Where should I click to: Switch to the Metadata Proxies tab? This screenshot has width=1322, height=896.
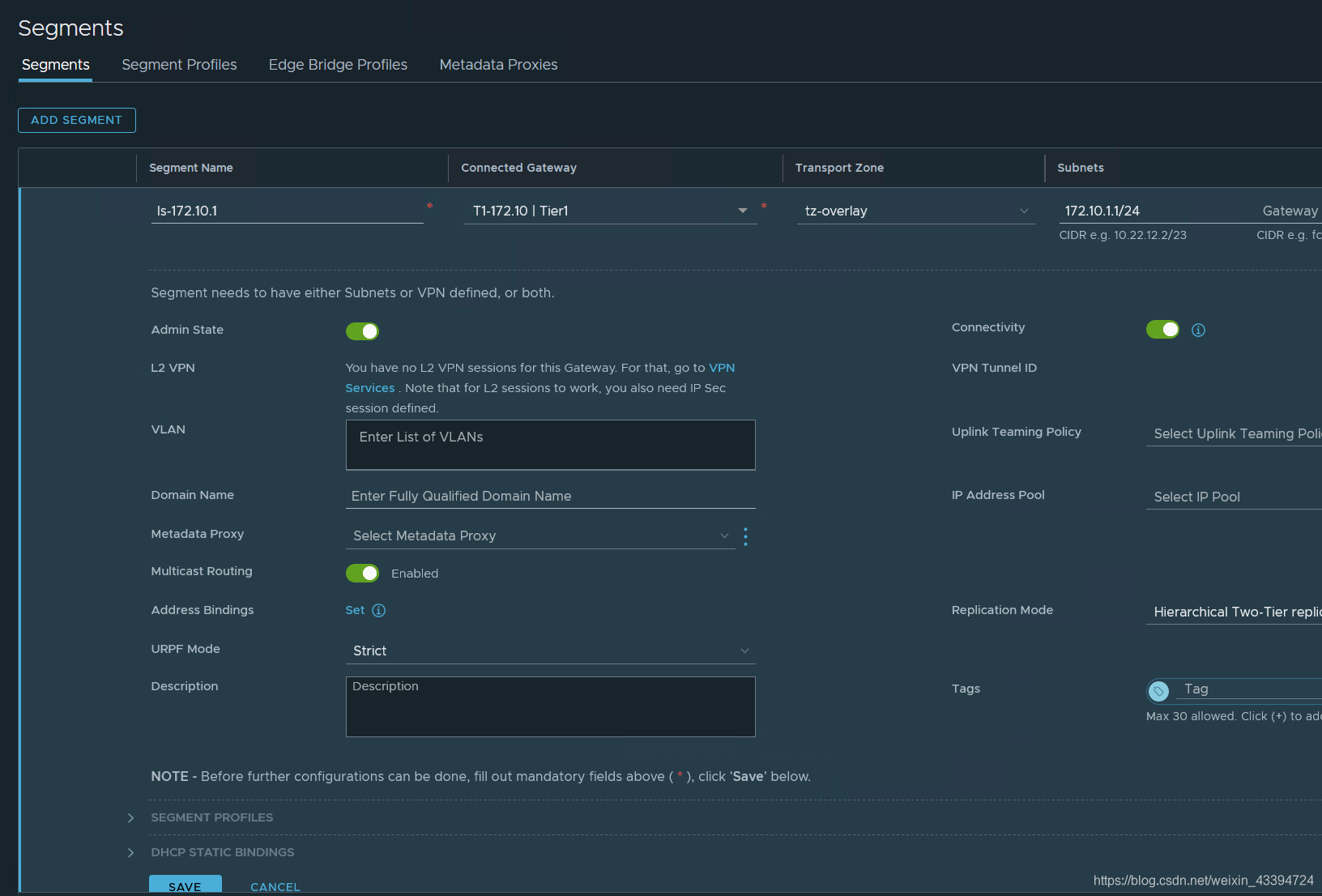coord(498,65)
